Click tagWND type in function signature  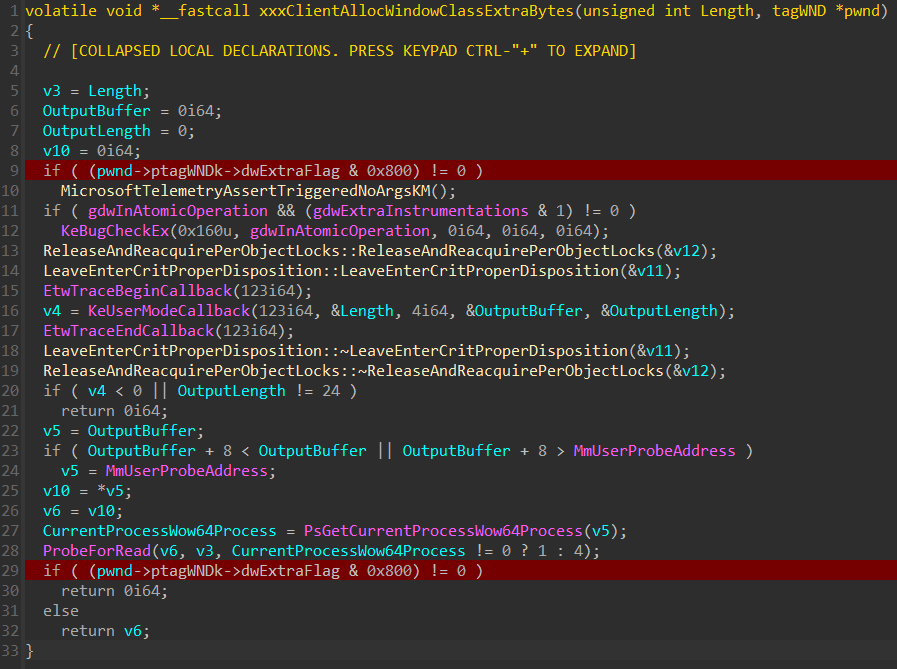[799, 11]
